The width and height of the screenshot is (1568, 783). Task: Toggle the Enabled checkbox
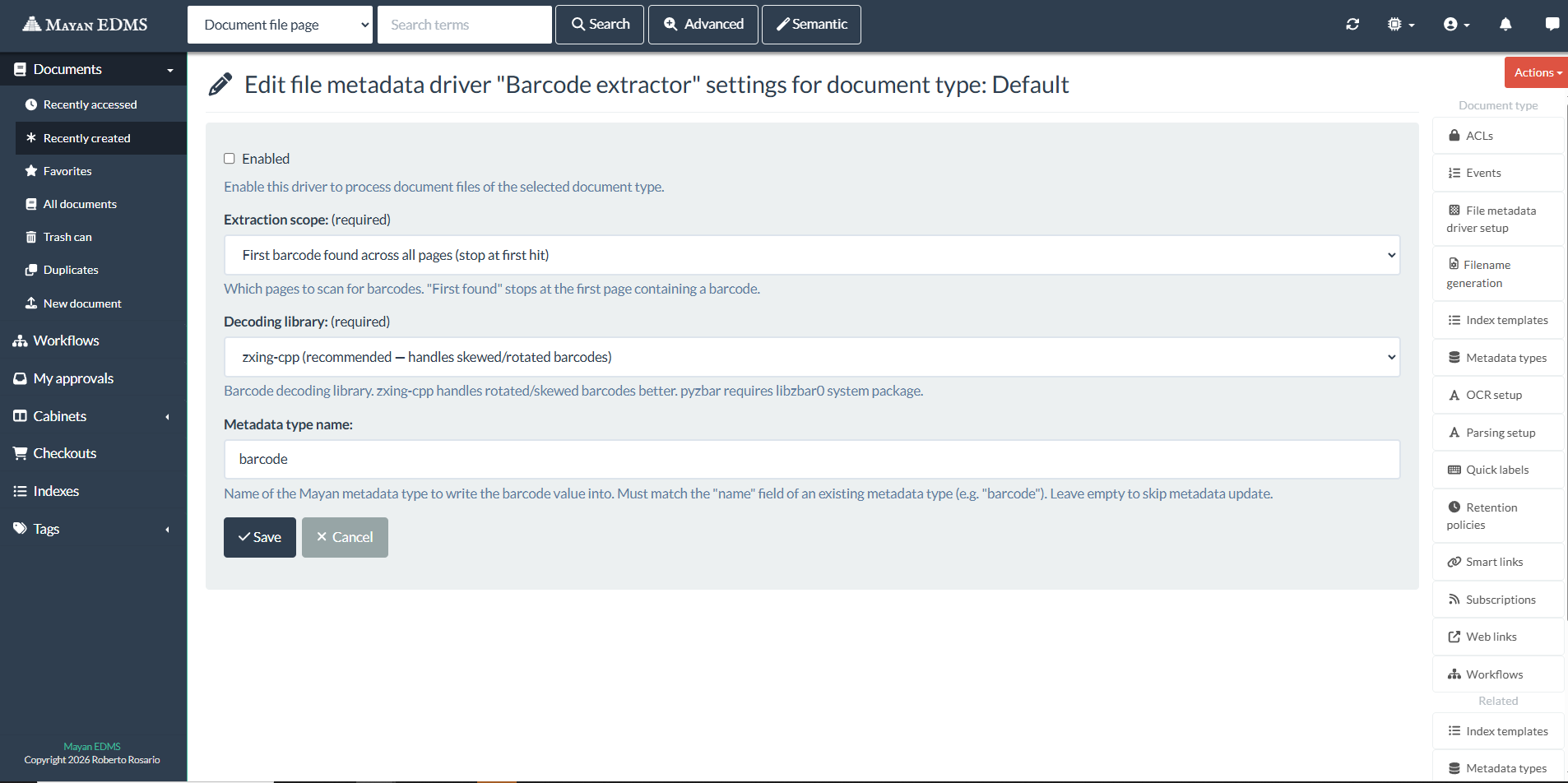(230, 159)
